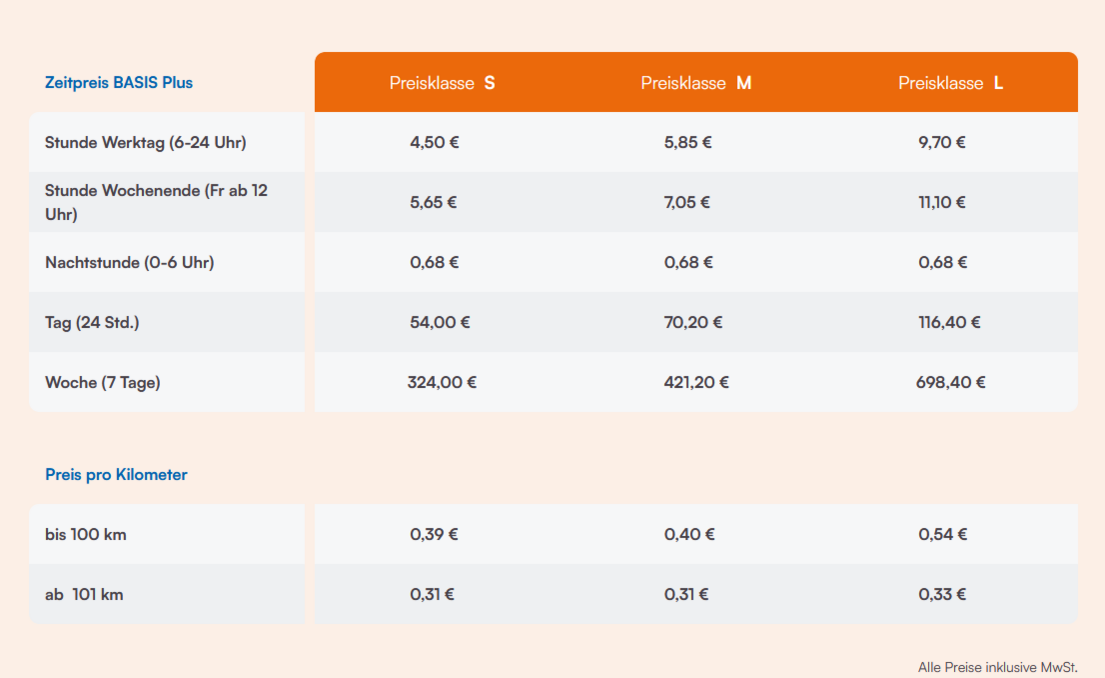This screenshot has width=1105, height=678.
Task: Select the Preisklasse M column header
Action: click(696, 83)
